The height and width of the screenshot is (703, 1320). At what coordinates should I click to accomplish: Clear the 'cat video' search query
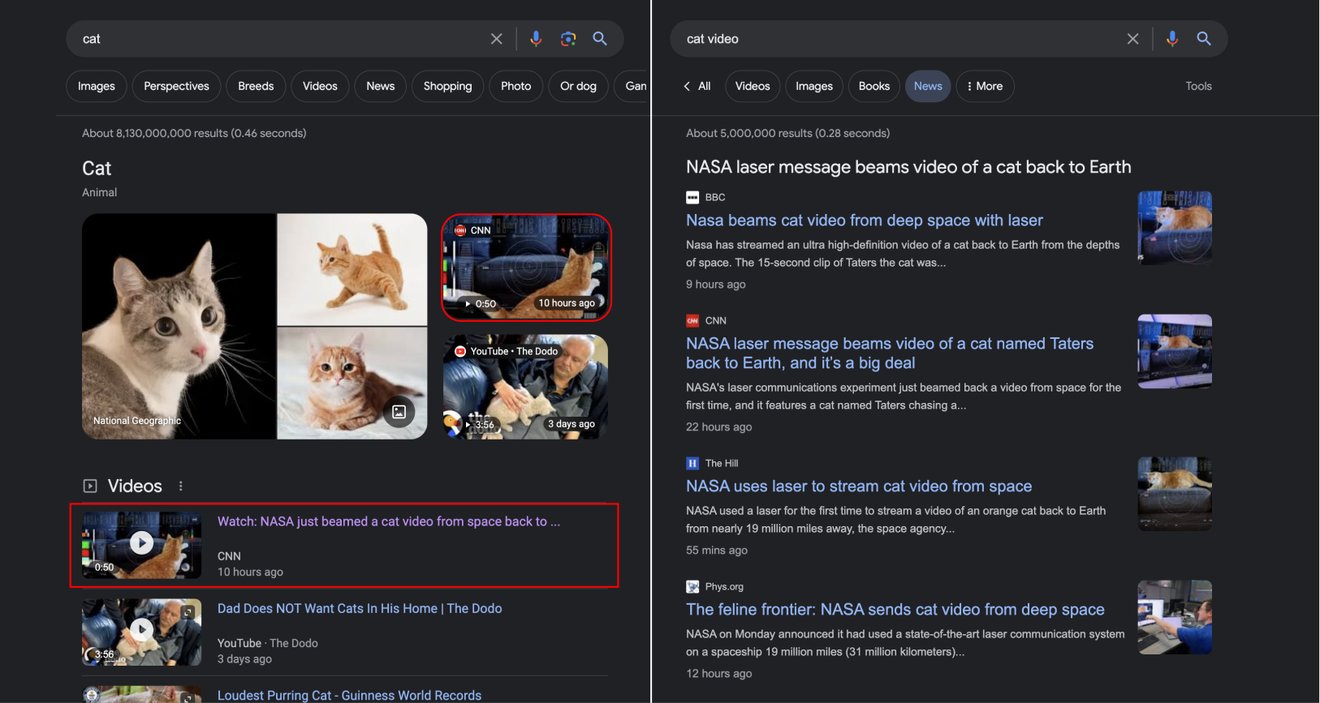[1132, 39]
